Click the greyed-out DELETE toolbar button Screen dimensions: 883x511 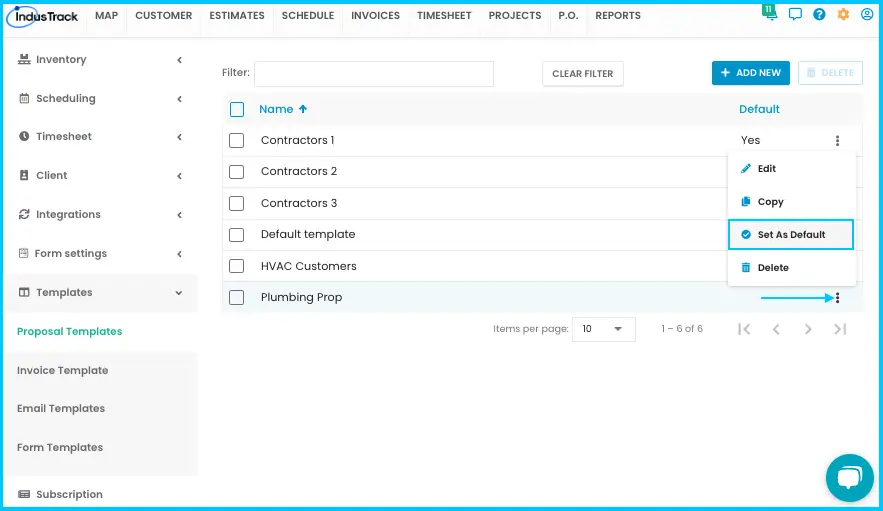click(x=831, y=73)
